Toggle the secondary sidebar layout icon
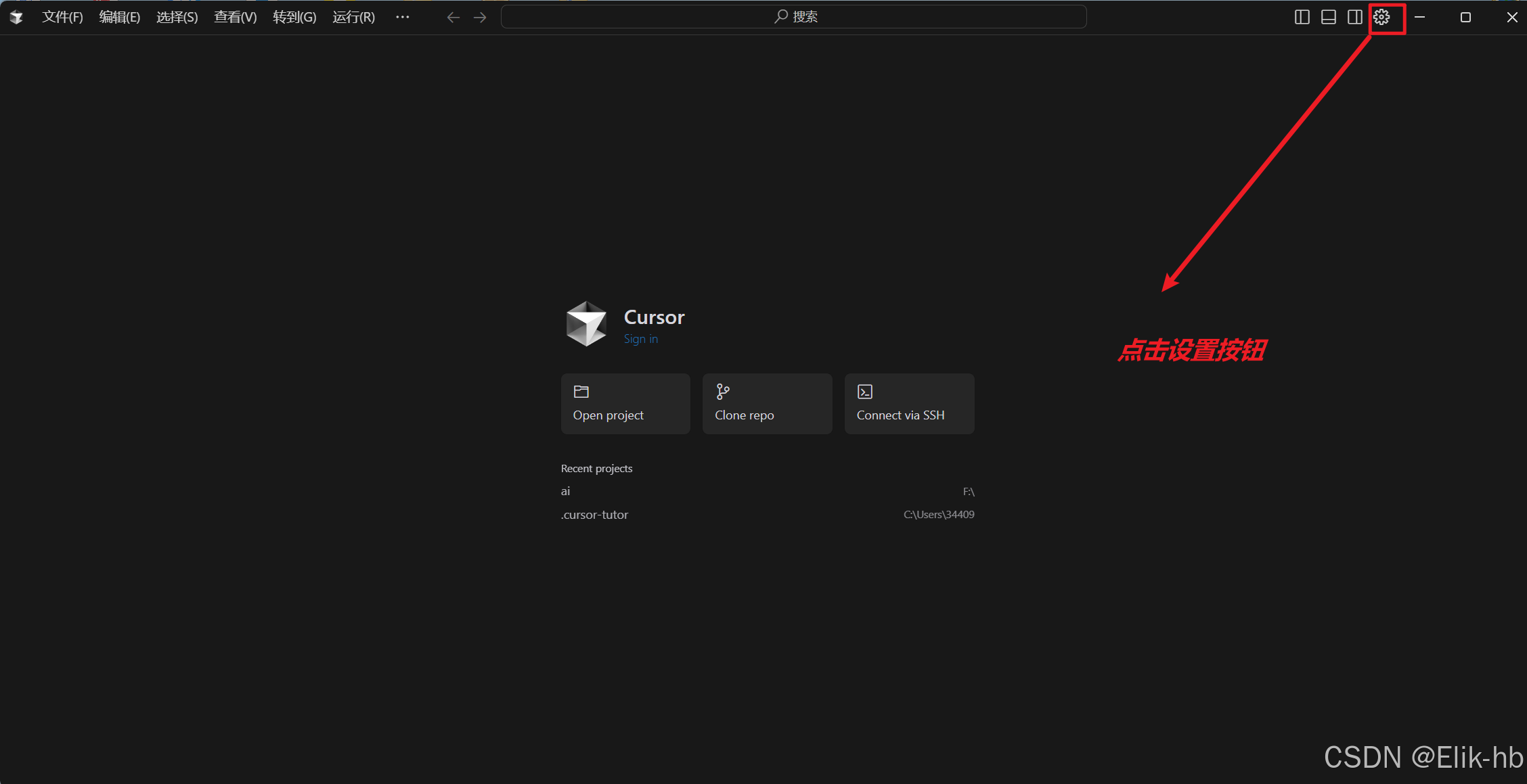Screen dimensions: 1527x784 click(1354, 18)
